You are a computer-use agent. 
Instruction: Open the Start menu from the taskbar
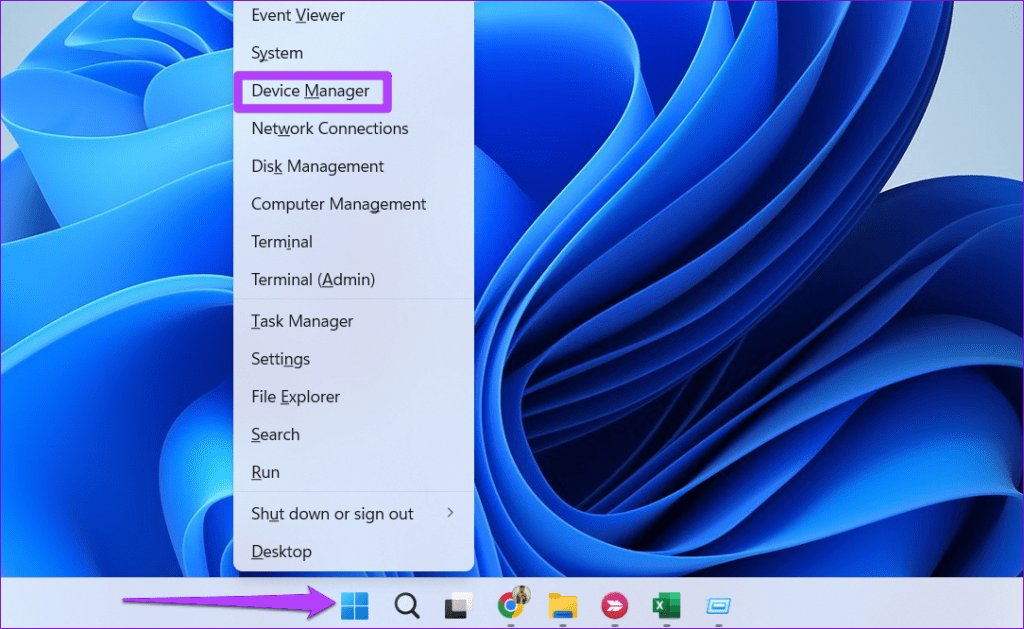(354, 605)
